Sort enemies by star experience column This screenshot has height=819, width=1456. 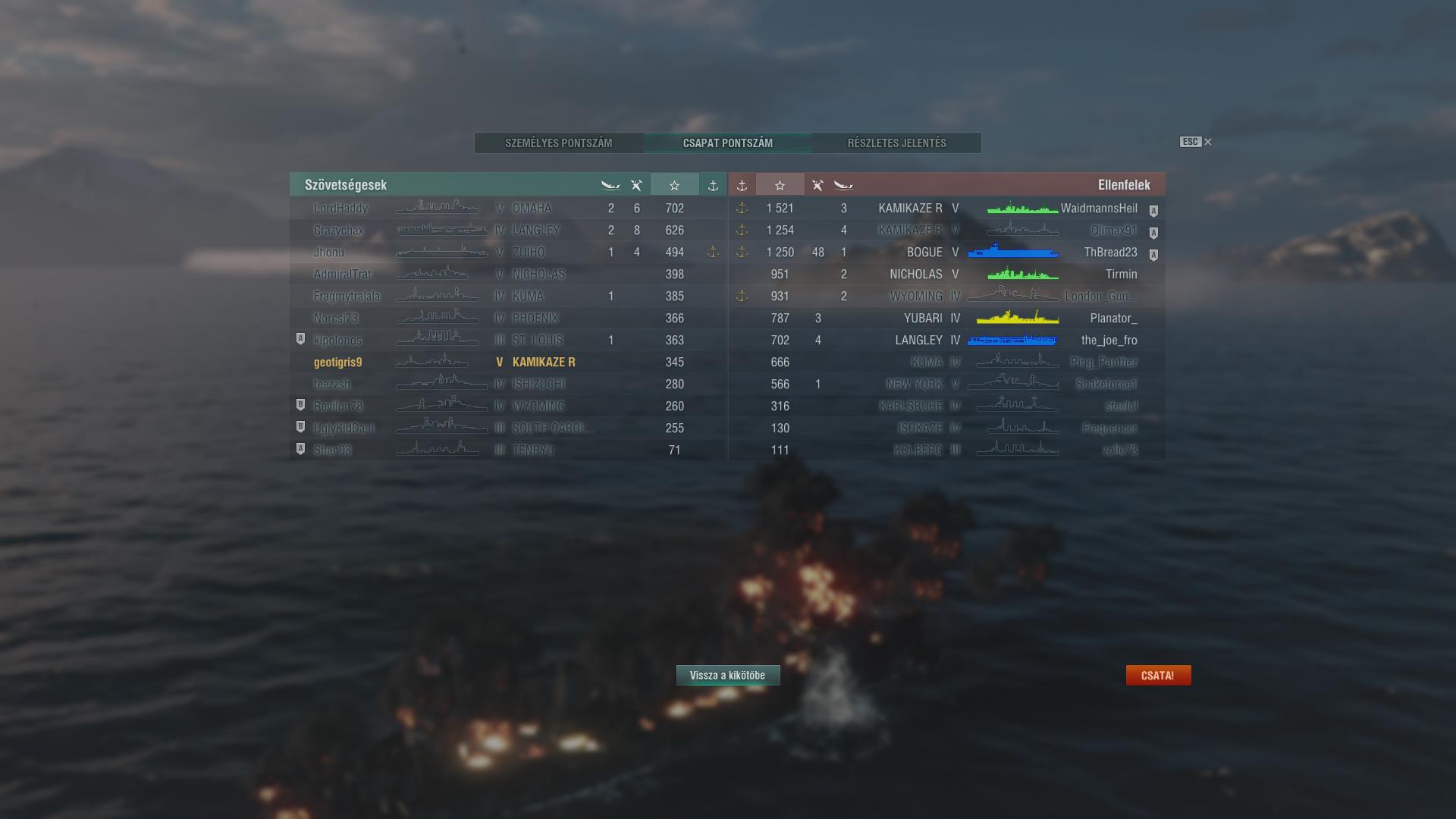point(780,185)
